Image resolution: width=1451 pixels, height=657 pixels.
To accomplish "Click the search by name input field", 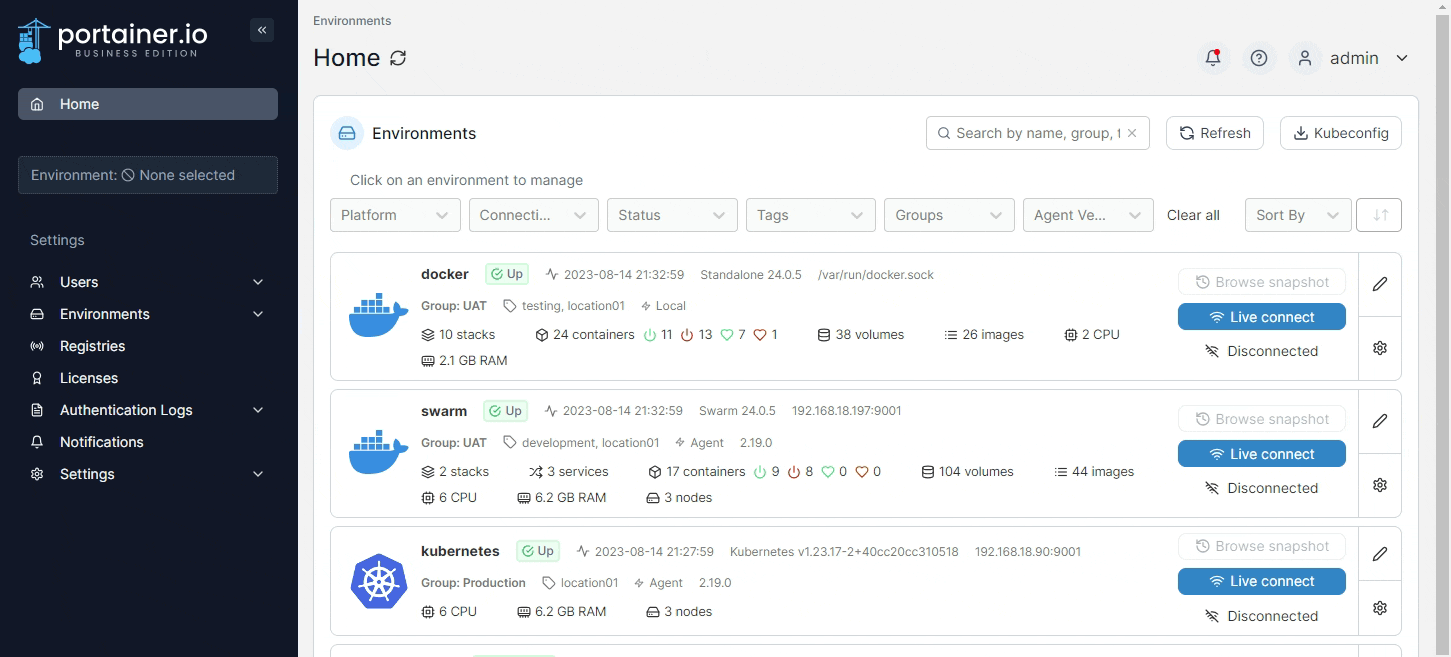I will coord(1035,133).
